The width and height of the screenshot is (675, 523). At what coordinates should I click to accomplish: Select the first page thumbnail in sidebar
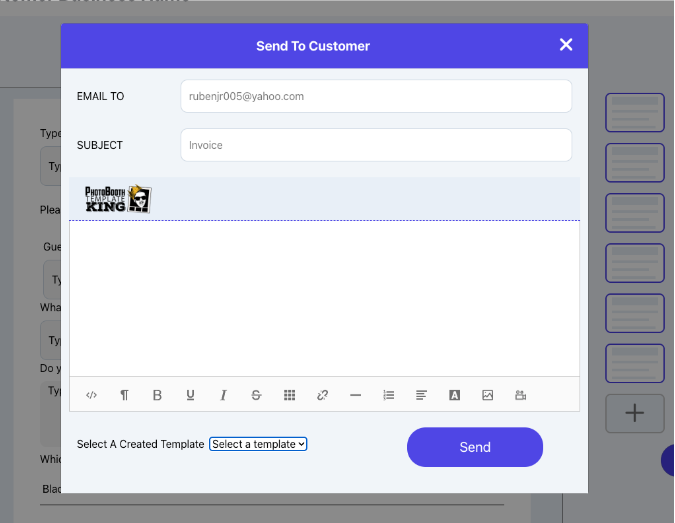click(635, 113)
